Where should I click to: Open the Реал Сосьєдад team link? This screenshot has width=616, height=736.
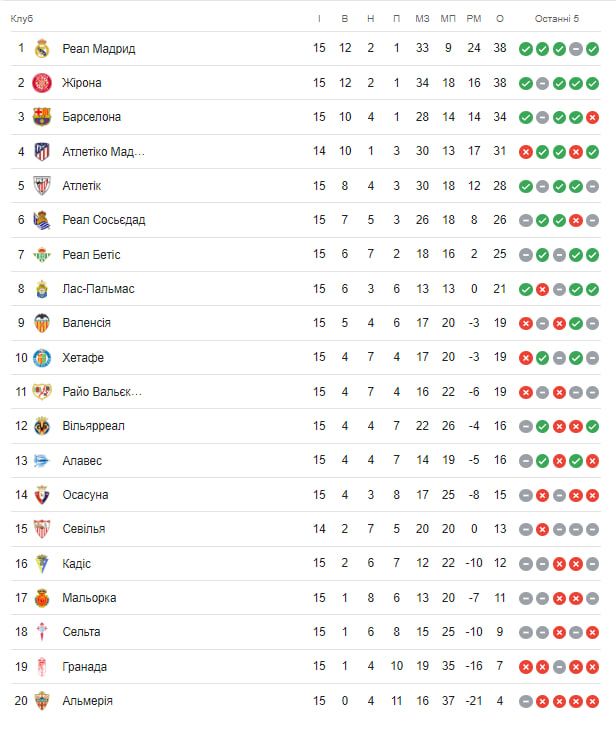tap(103, 220)
